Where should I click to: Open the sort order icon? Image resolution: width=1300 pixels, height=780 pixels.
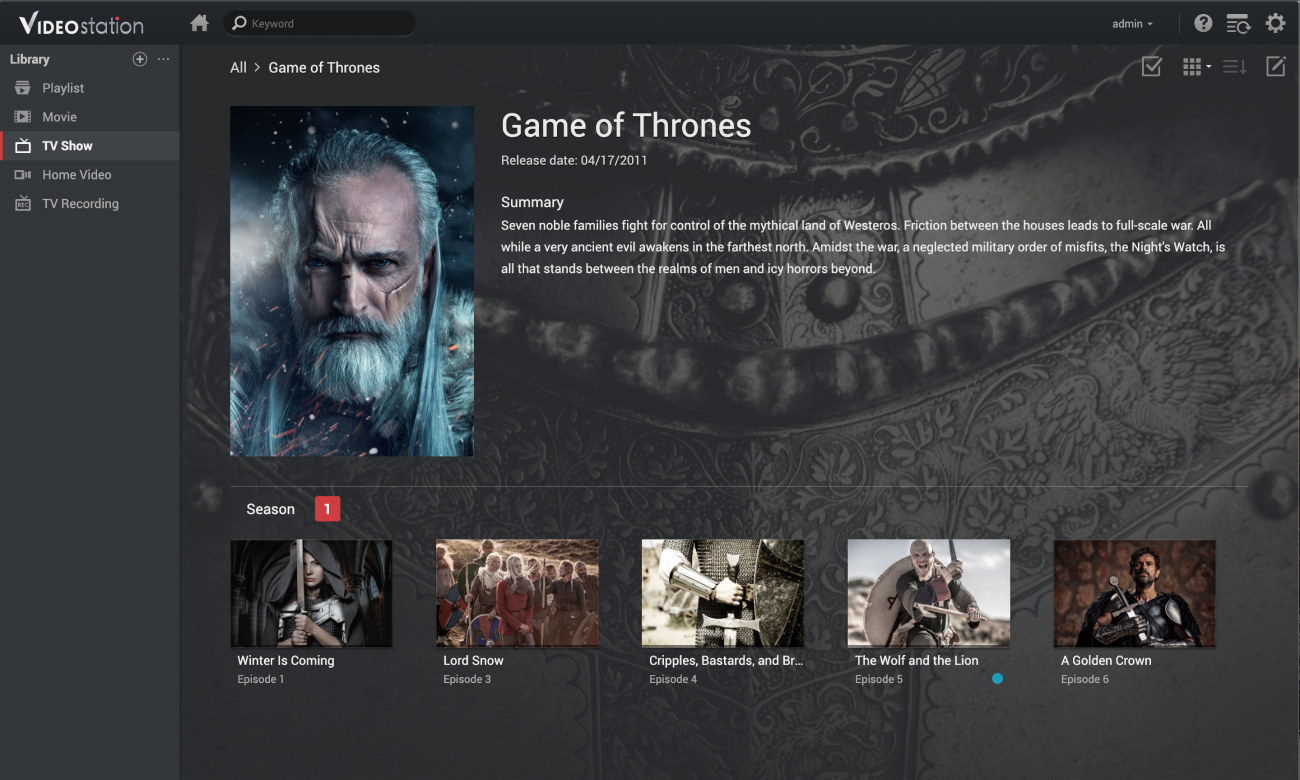[1235, 67]
